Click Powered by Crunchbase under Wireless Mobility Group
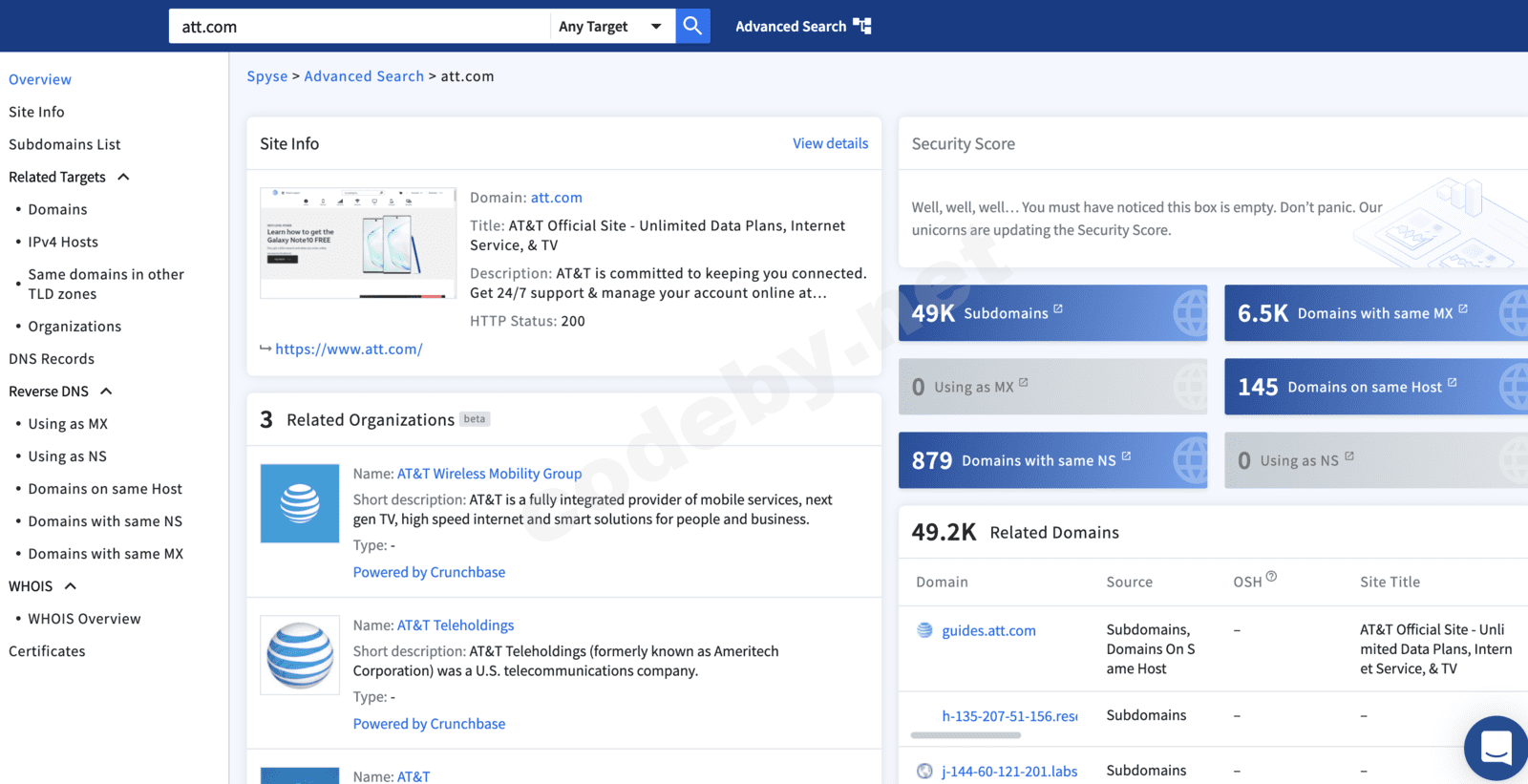 pyautogui.click(x=429, y=572)
